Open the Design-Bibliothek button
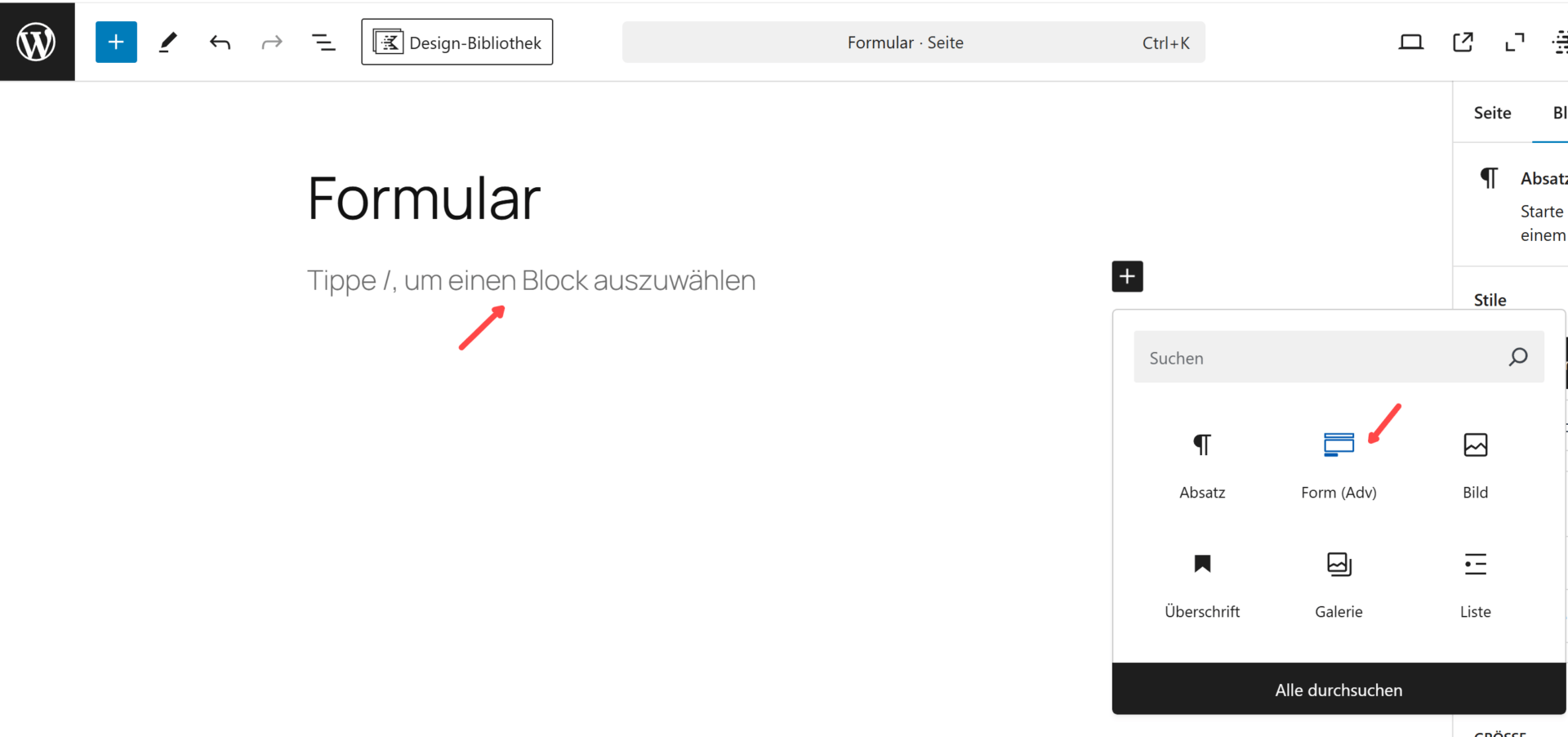Image resolution: width=1568 pixels, height=737 pixels. (457, 42)
